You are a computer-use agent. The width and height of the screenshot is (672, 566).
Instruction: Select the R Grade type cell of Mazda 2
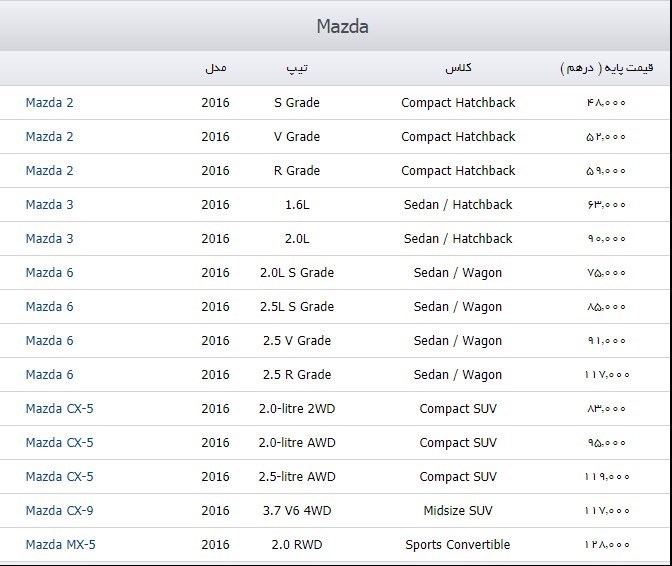(x=297, y=171)
